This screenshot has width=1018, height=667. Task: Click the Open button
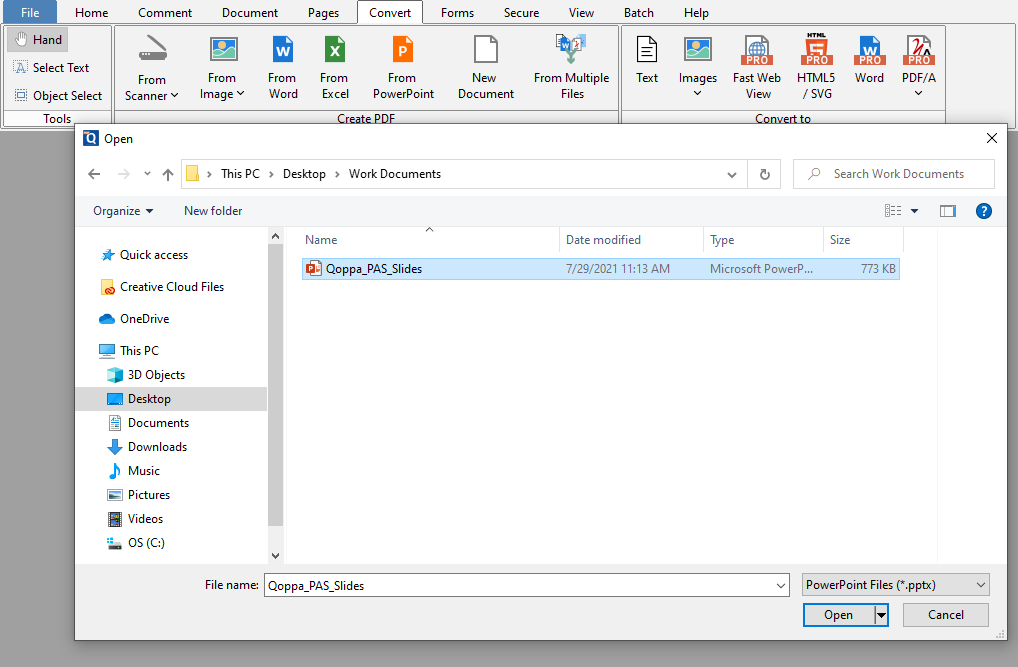[x=838, y=614]
